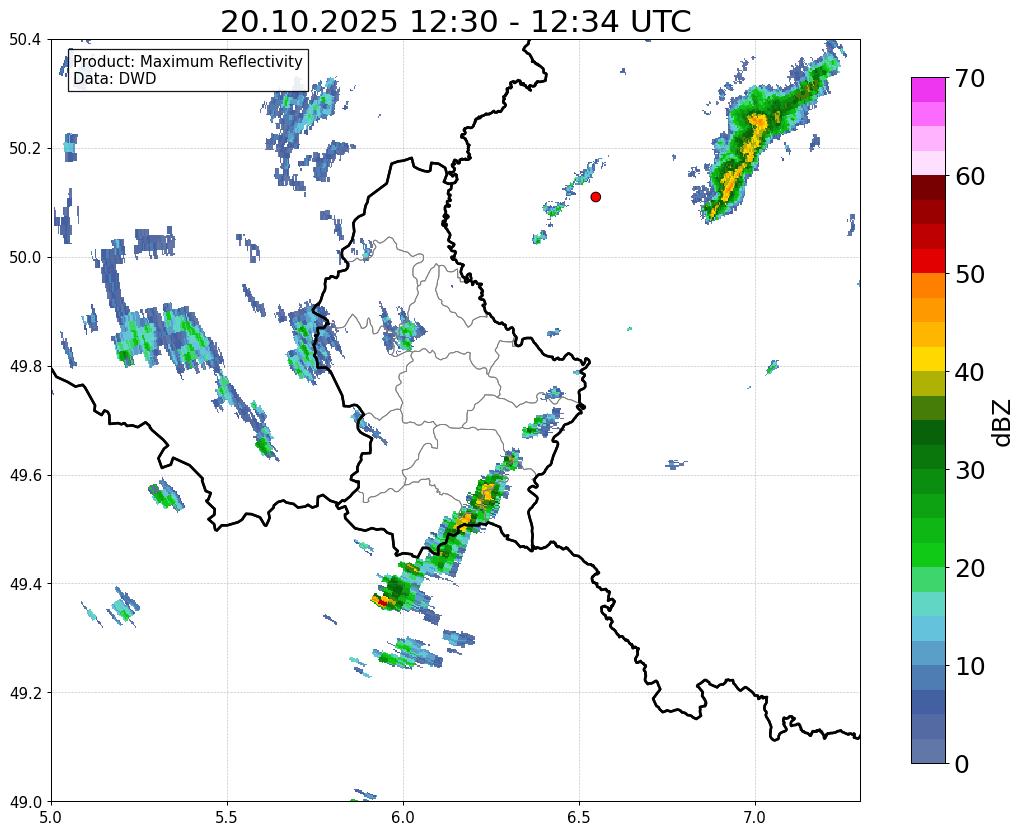This screenshot has height=834, width=1023.
Task: Click the 6.5 longitude tick label
Action: coord(579,817)
